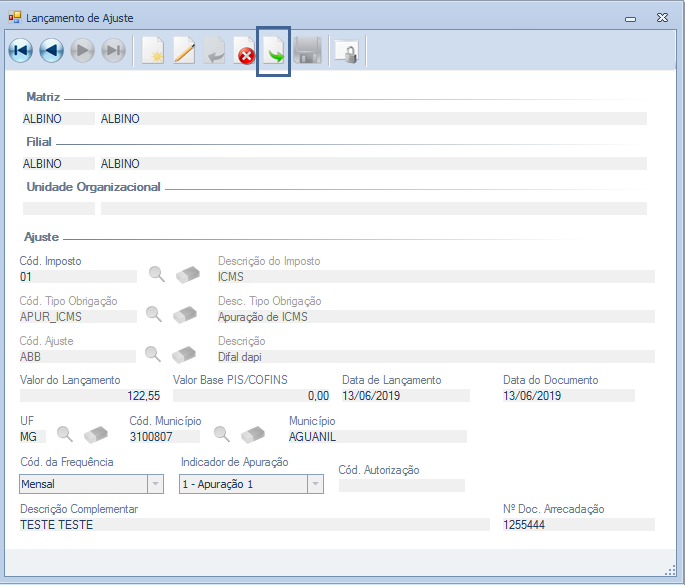This screenshot has height=587, width=685.
Task: Create a new record with toolbar icon
Action: (x=152, y=52)
